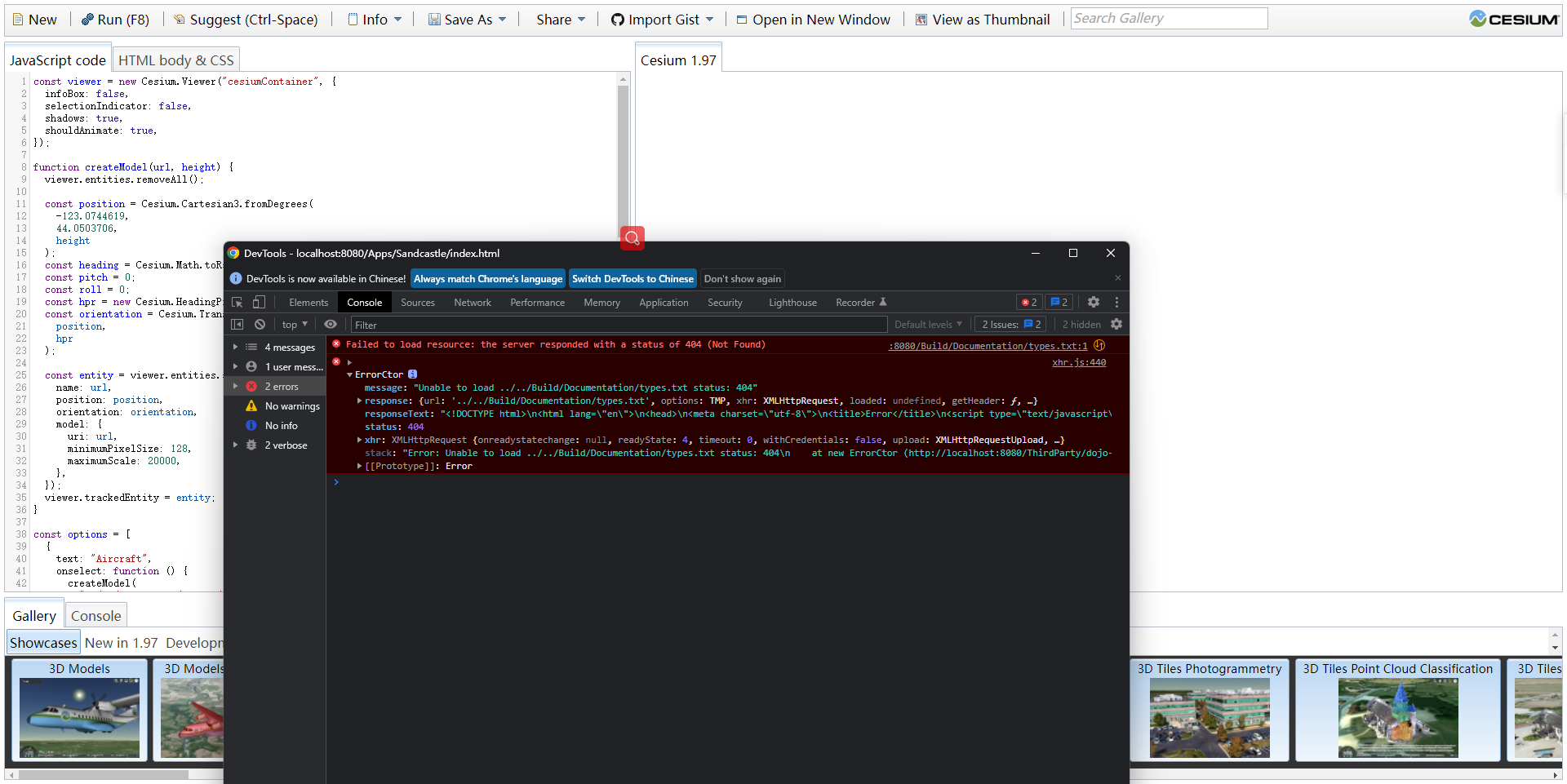Collapse the 2 errors filter in console sidebar

pyautogui.click(x=236, y=386)
